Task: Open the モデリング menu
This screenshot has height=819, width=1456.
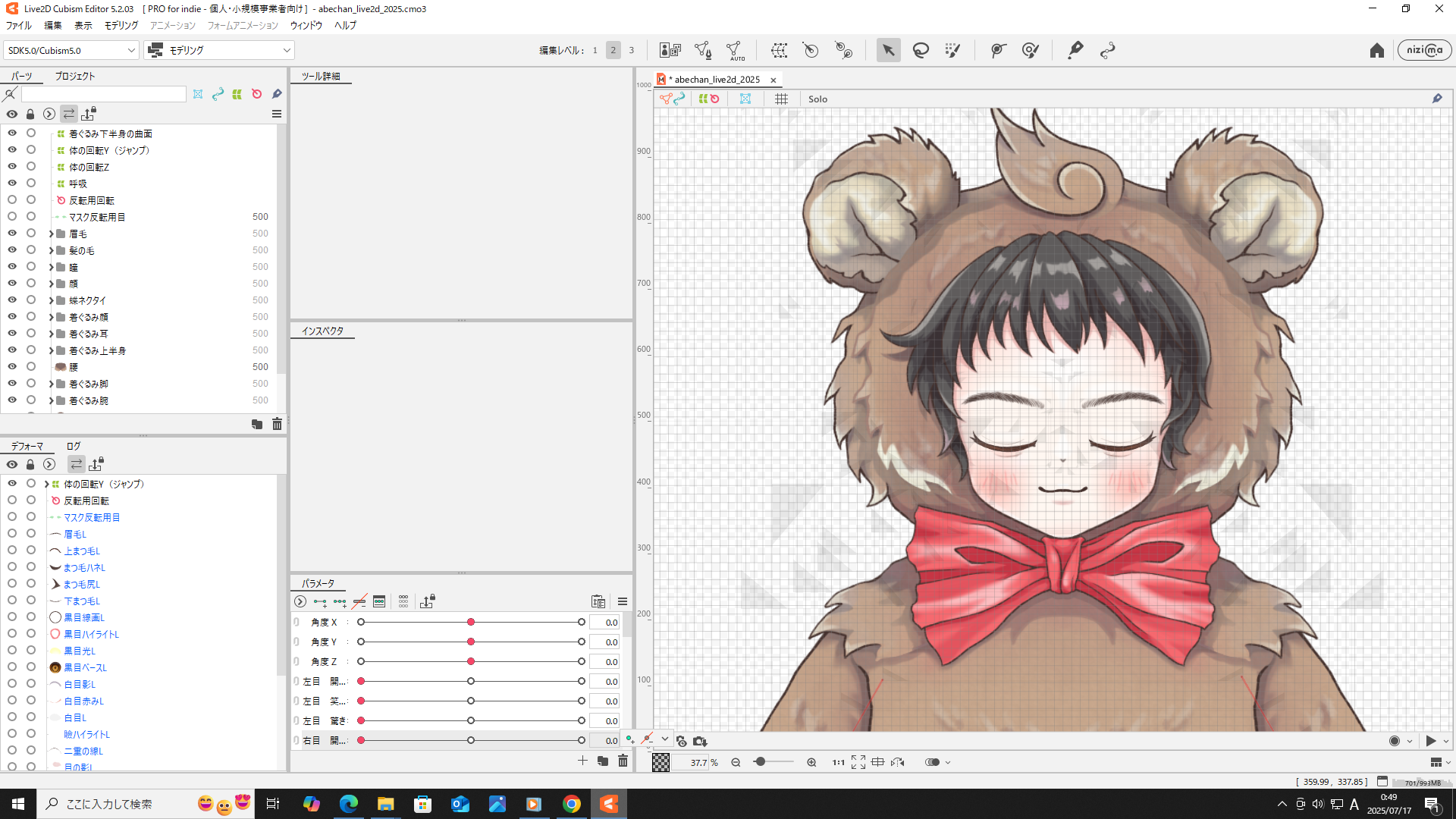Action: pyautogui.click(x=121, y=26)
